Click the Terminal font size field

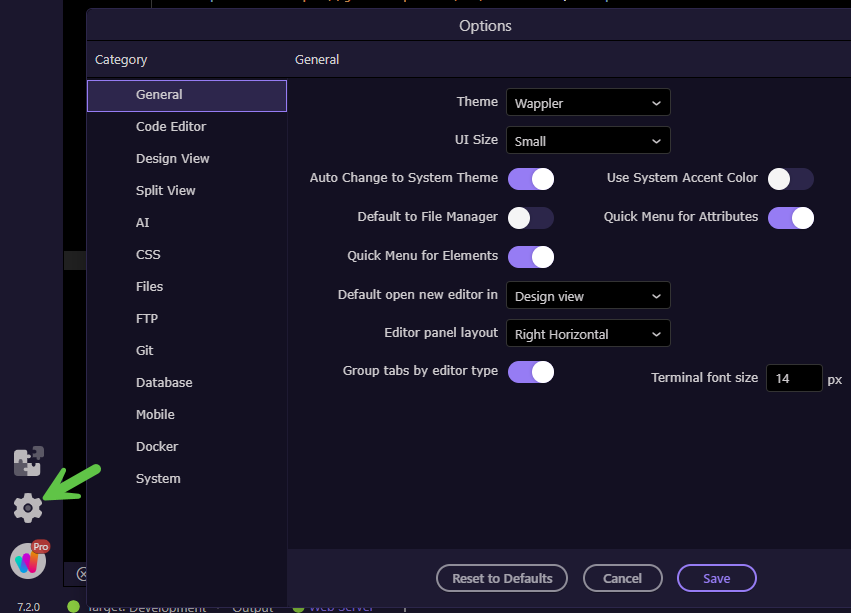[794, 379]
